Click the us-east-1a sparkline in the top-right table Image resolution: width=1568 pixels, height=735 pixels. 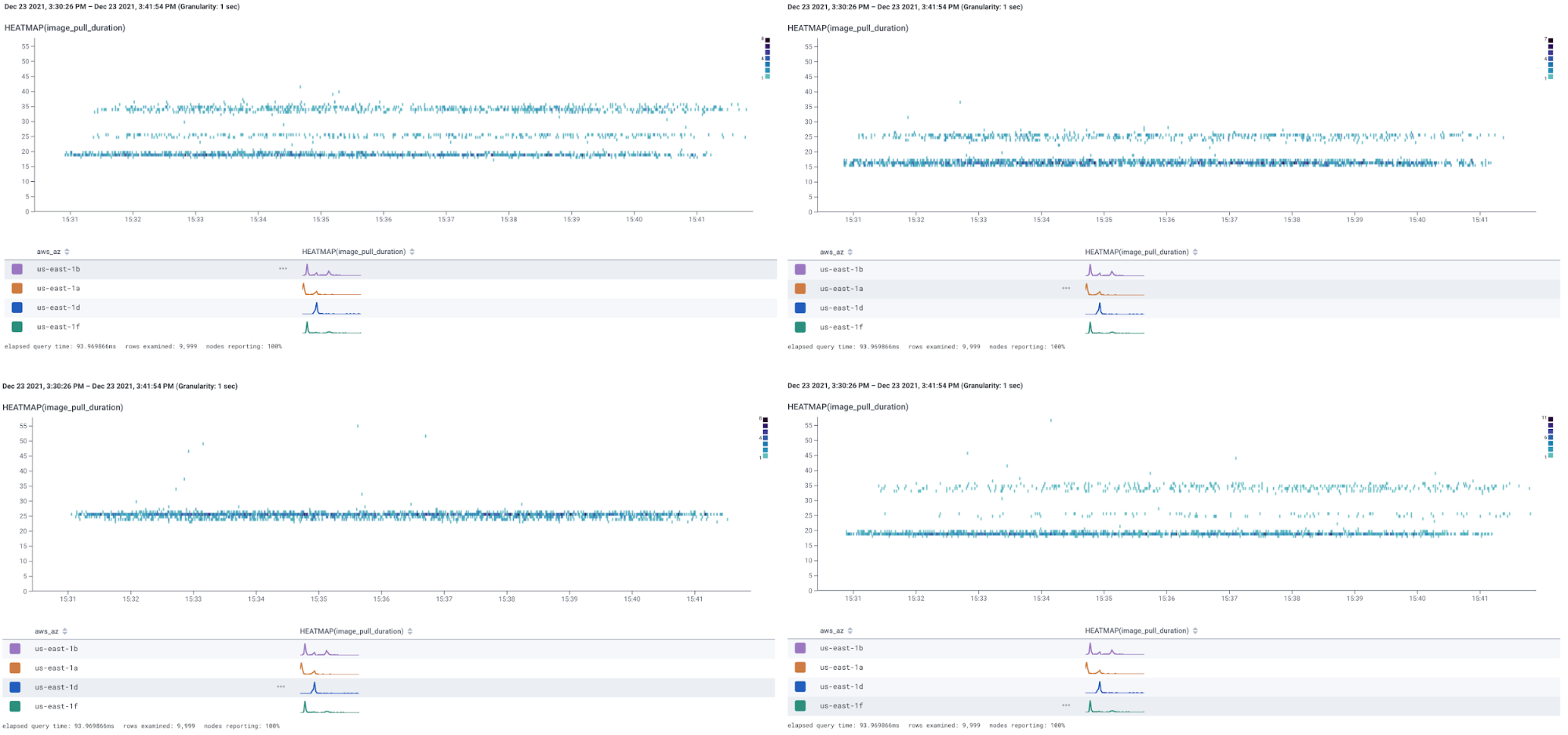click(1115, 289)
